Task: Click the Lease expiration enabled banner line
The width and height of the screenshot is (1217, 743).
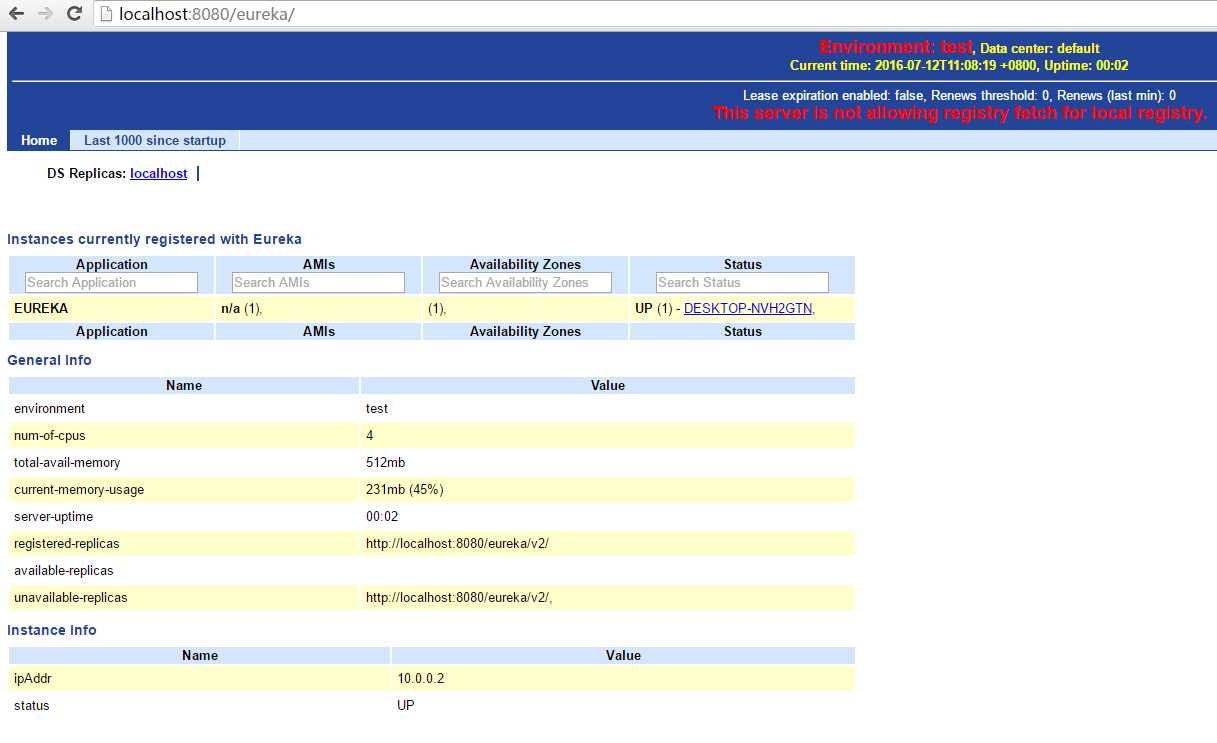Action: click(x=959, y=95)
